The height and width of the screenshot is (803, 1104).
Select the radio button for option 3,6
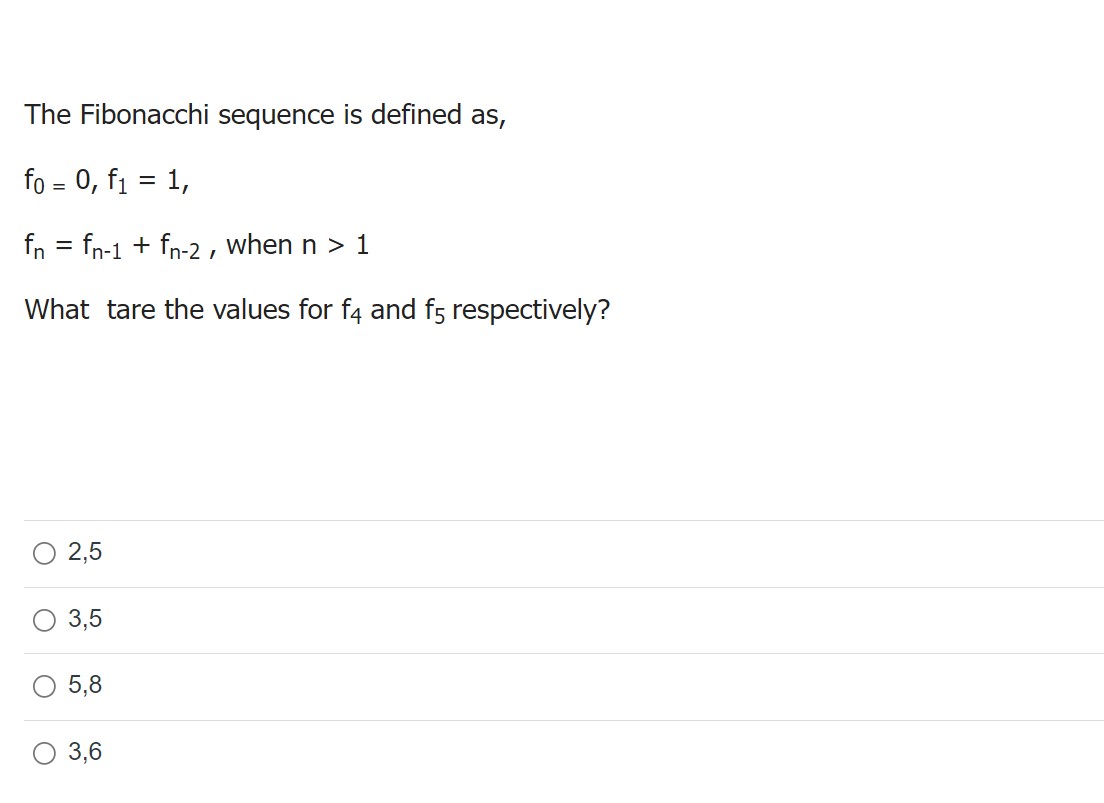44,753
